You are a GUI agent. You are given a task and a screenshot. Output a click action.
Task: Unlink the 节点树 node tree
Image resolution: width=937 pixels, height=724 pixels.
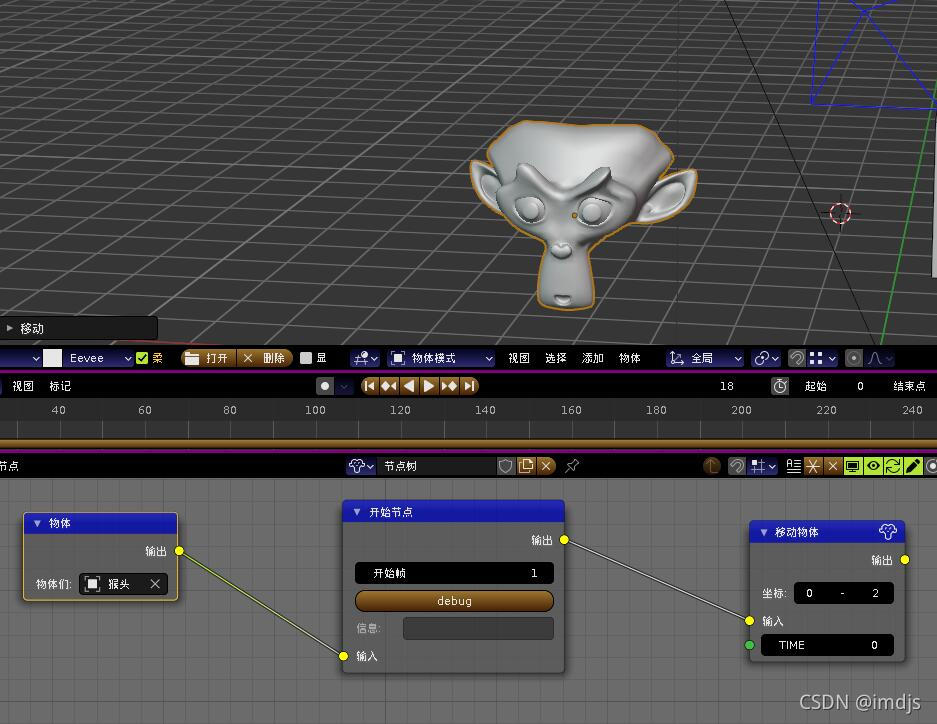pos(546,466)
